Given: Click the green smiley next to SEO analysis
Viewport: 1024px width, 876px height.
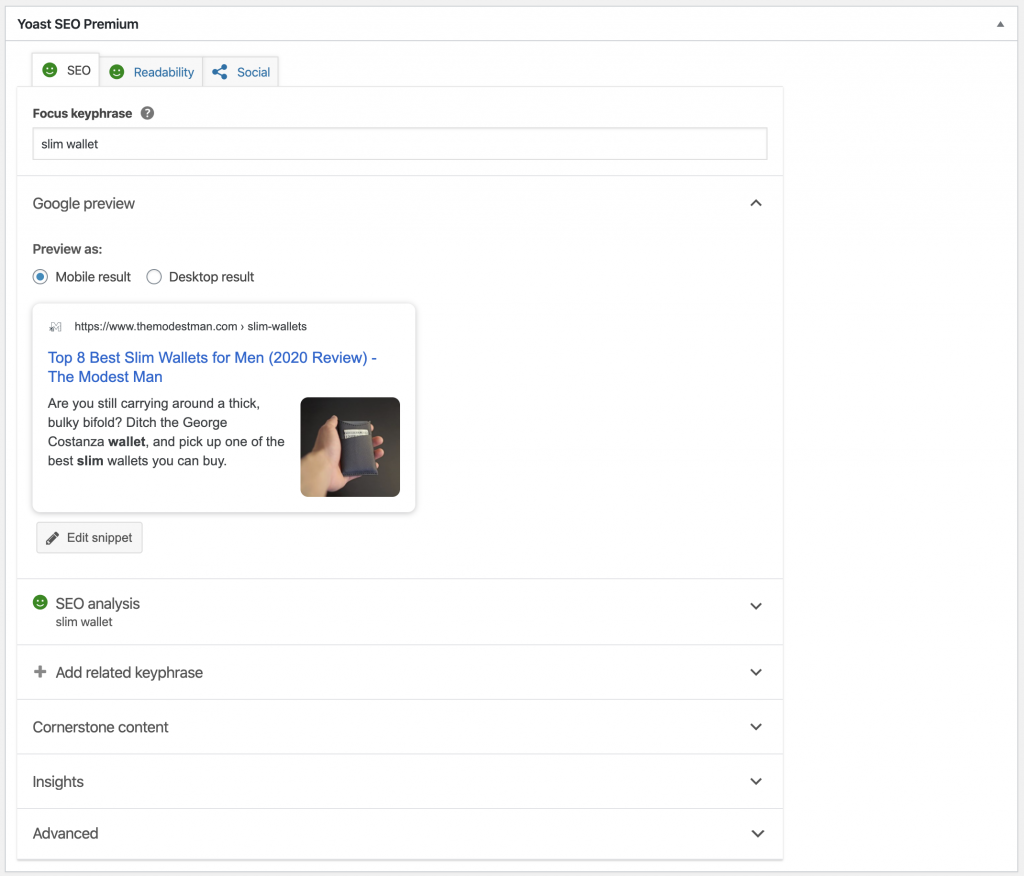Looking at the screenshot, I should click(40, 602).
